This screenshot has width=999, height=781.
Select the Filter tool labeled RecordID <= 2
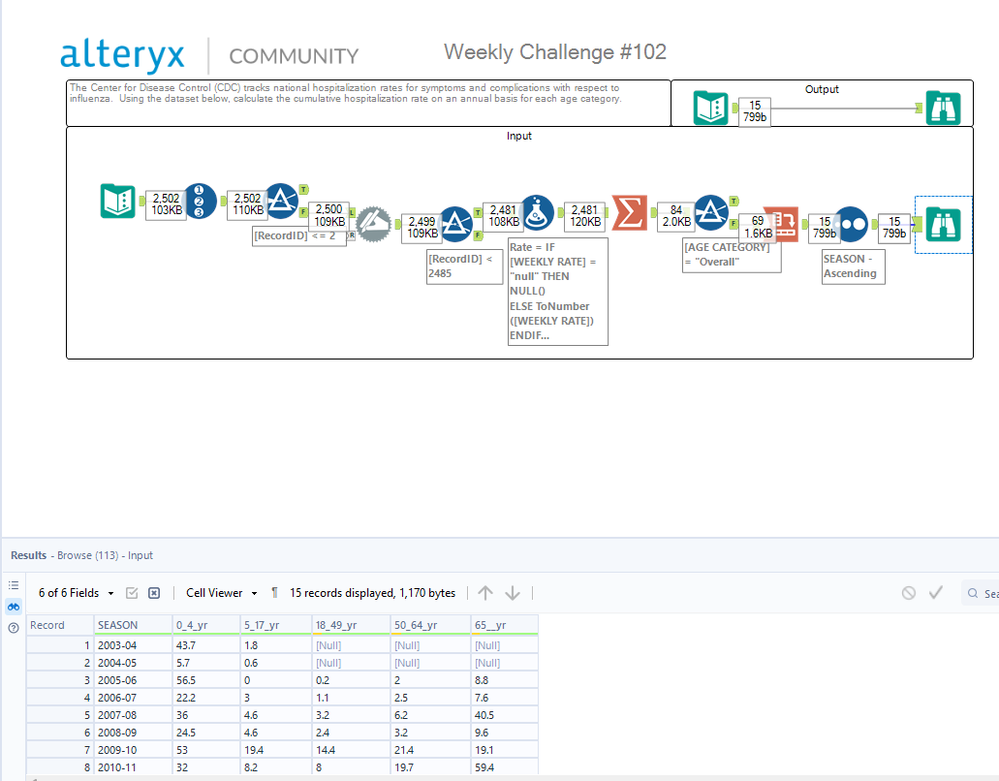tap(282, 201)
